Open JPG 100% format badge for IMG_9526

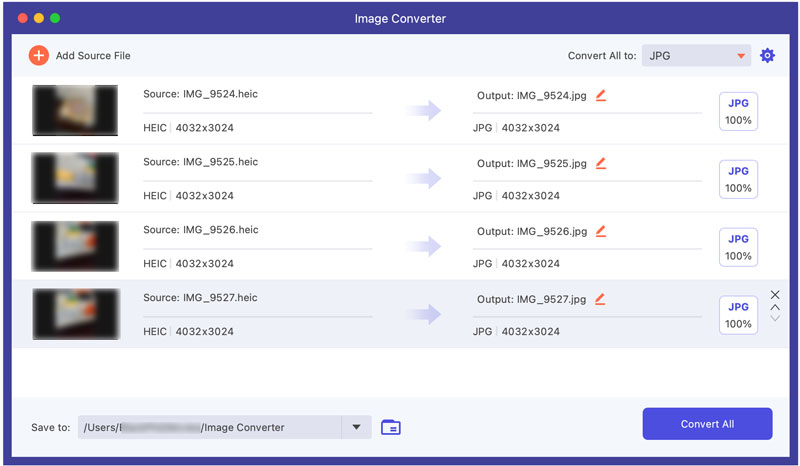coord(738,247)
